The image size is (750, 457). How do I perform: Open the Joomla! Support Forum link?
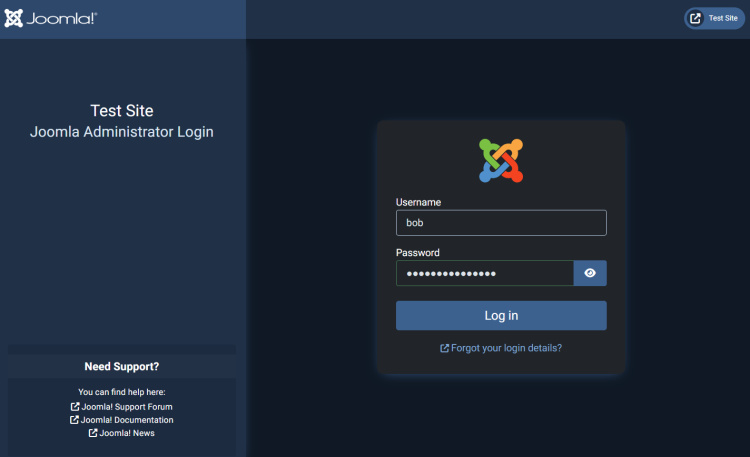[x=127, y=407]
